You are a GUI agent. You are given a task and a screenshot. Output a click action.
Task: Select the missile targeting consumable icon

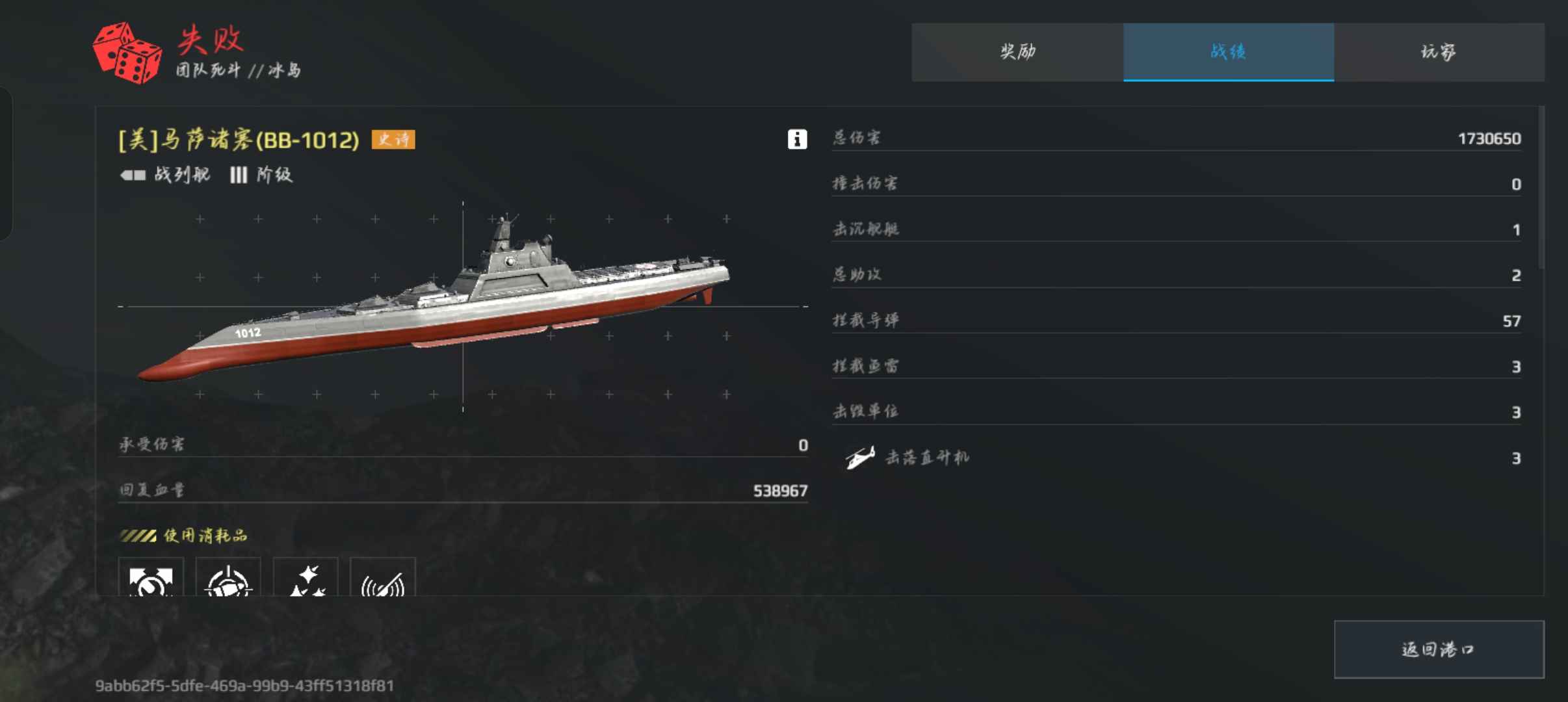click(x=228, y=578)
